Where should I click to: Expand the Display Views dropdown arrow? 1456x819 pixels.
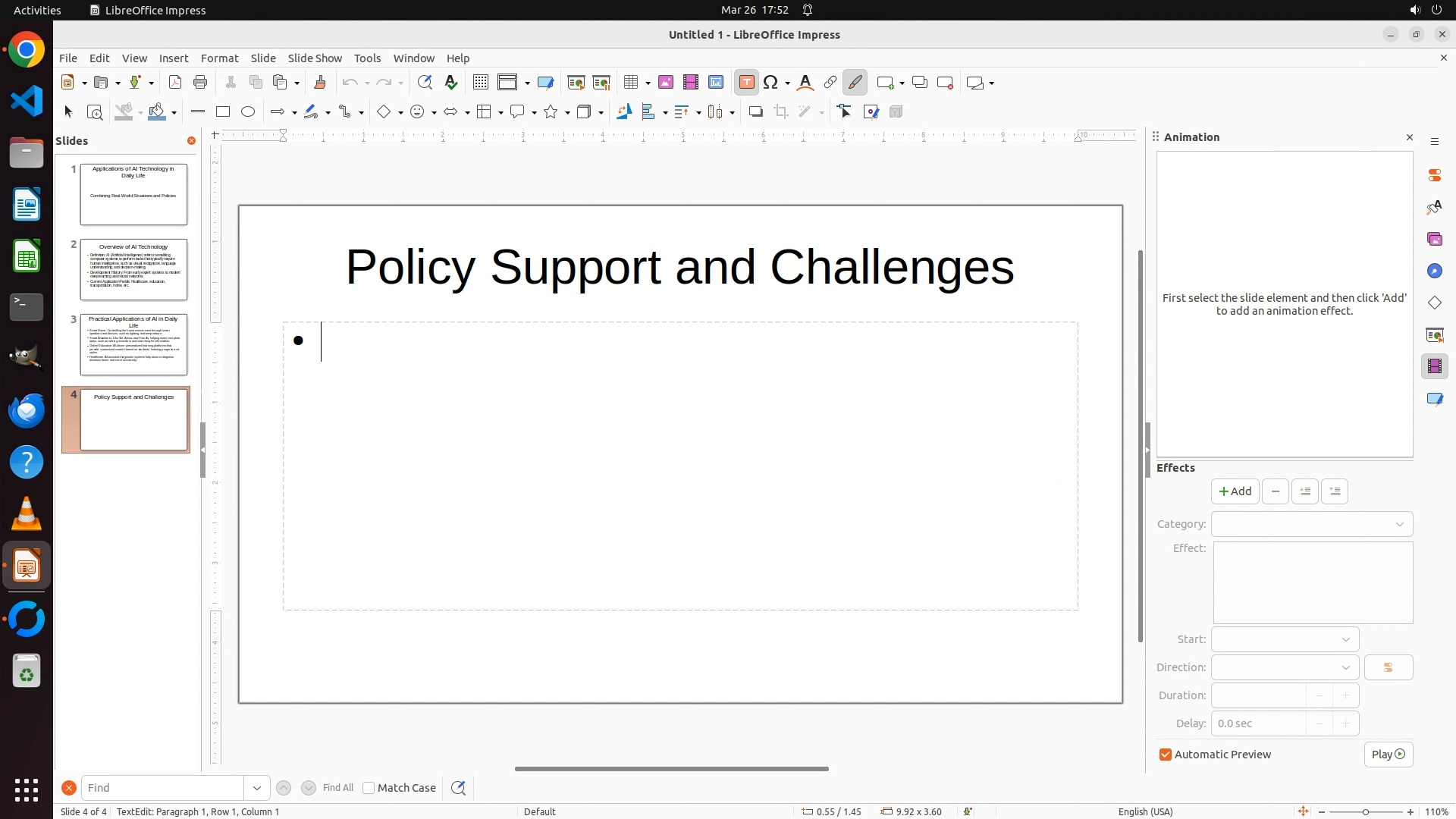click(527, 83)
